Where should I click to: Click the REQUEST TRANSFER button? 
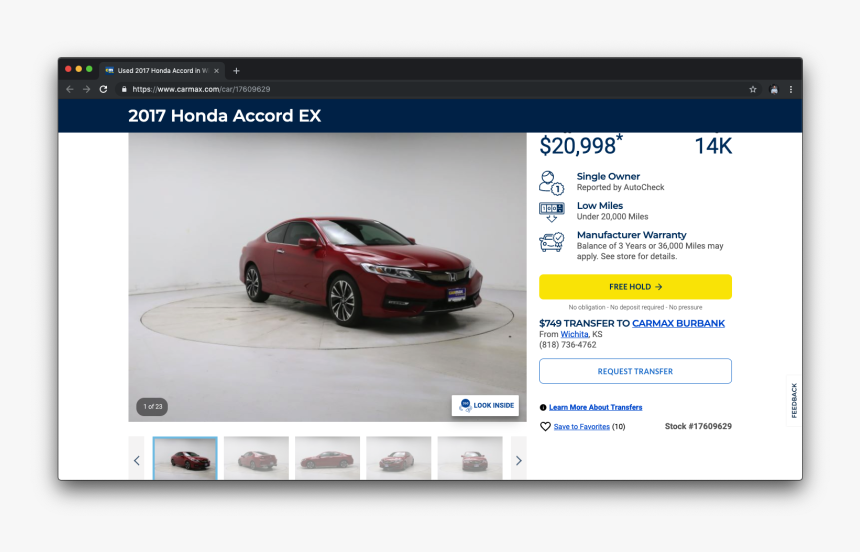[635, 371]
